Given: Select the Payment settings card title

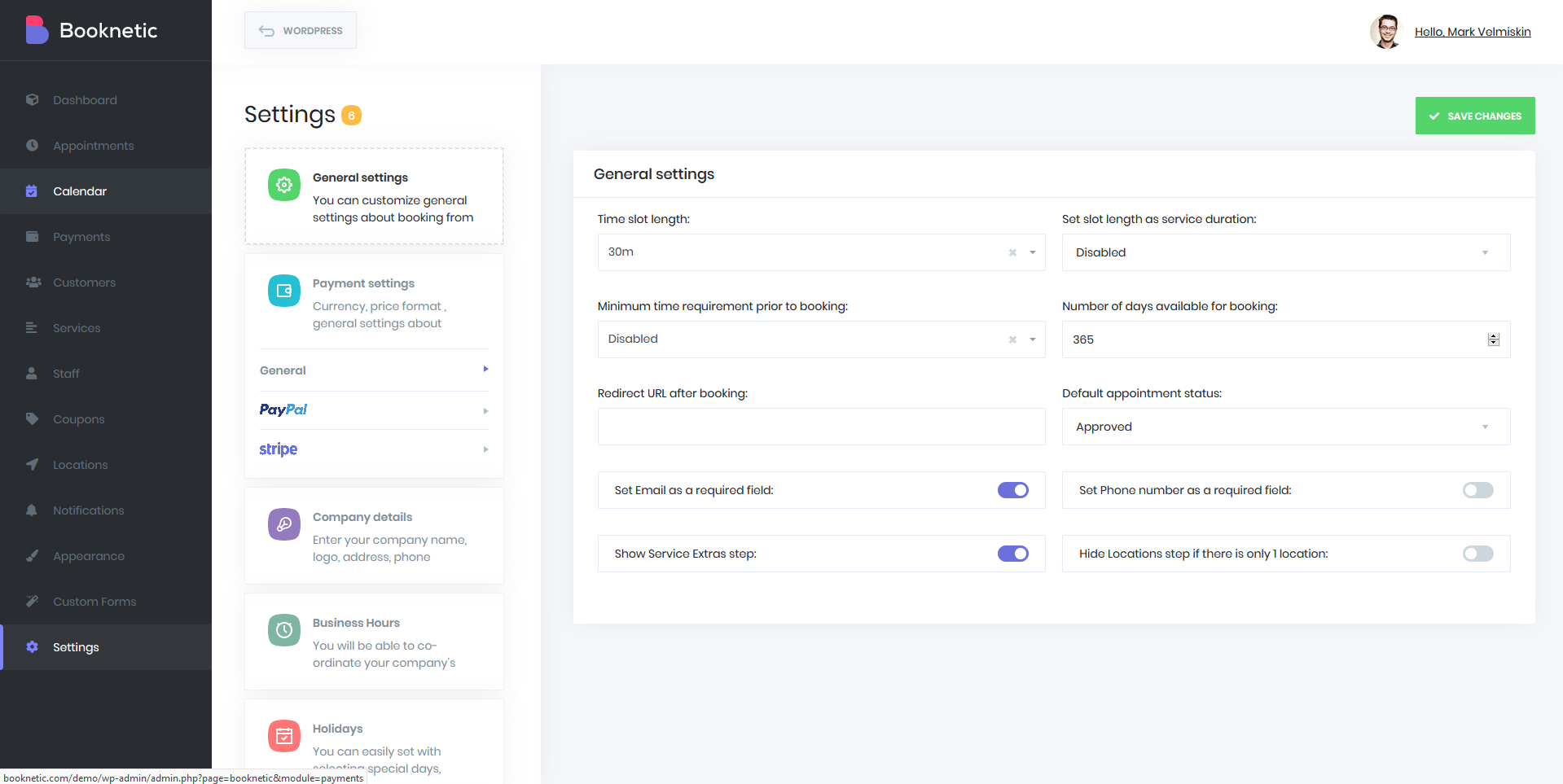Looking at the screenshot, I should pyautogui.click(x=363, y=283).
